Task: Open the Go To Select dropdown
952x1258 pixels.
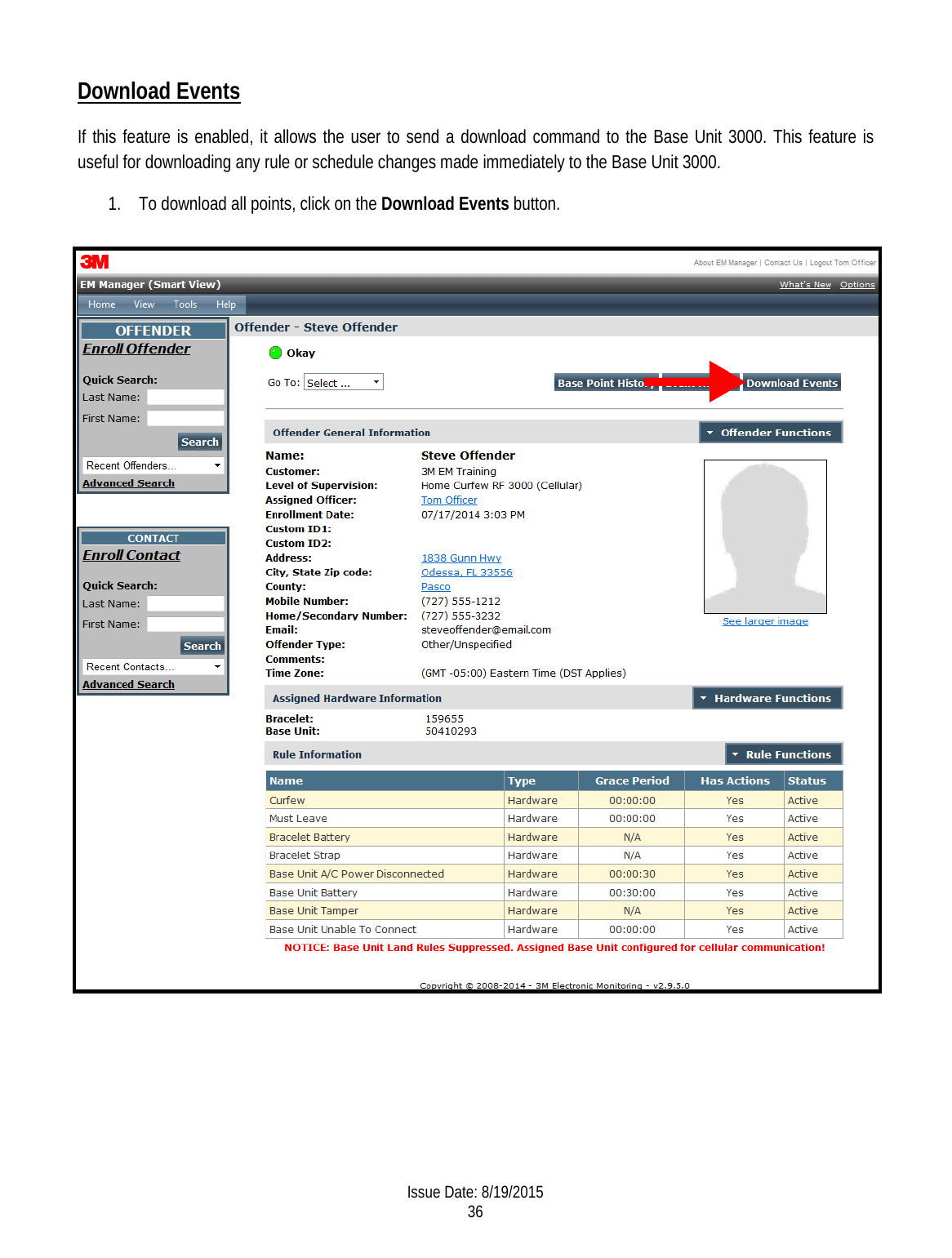Action: (x=343, y=382)
